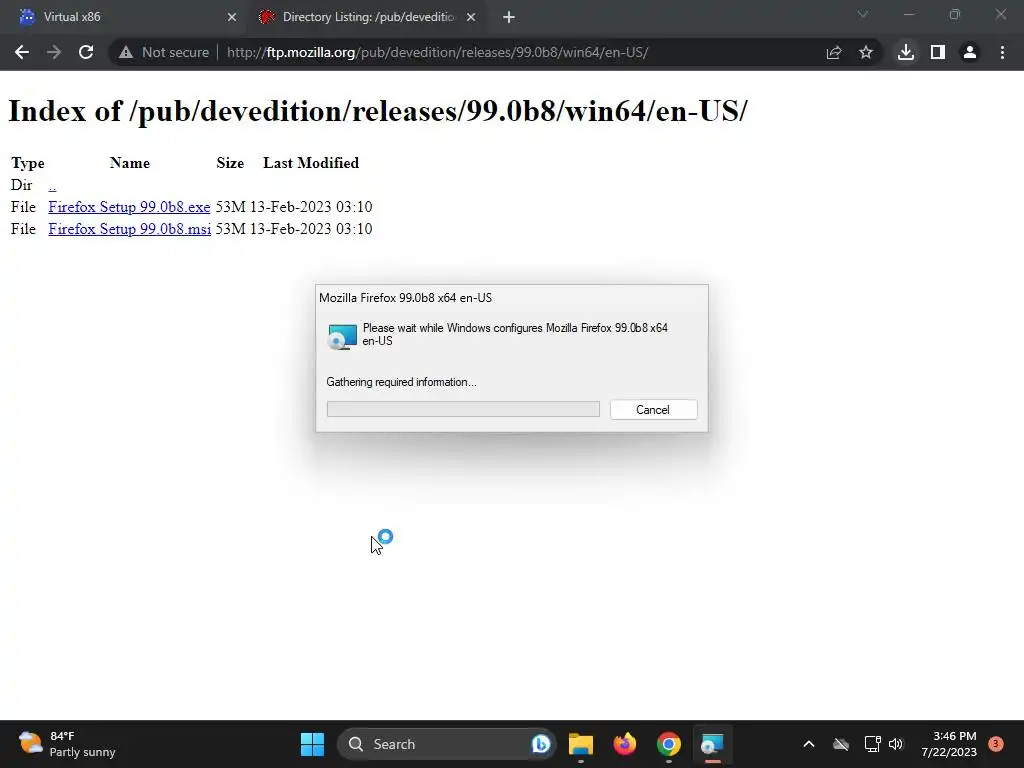Close the Virtual x86 tab

click(232, 17)
